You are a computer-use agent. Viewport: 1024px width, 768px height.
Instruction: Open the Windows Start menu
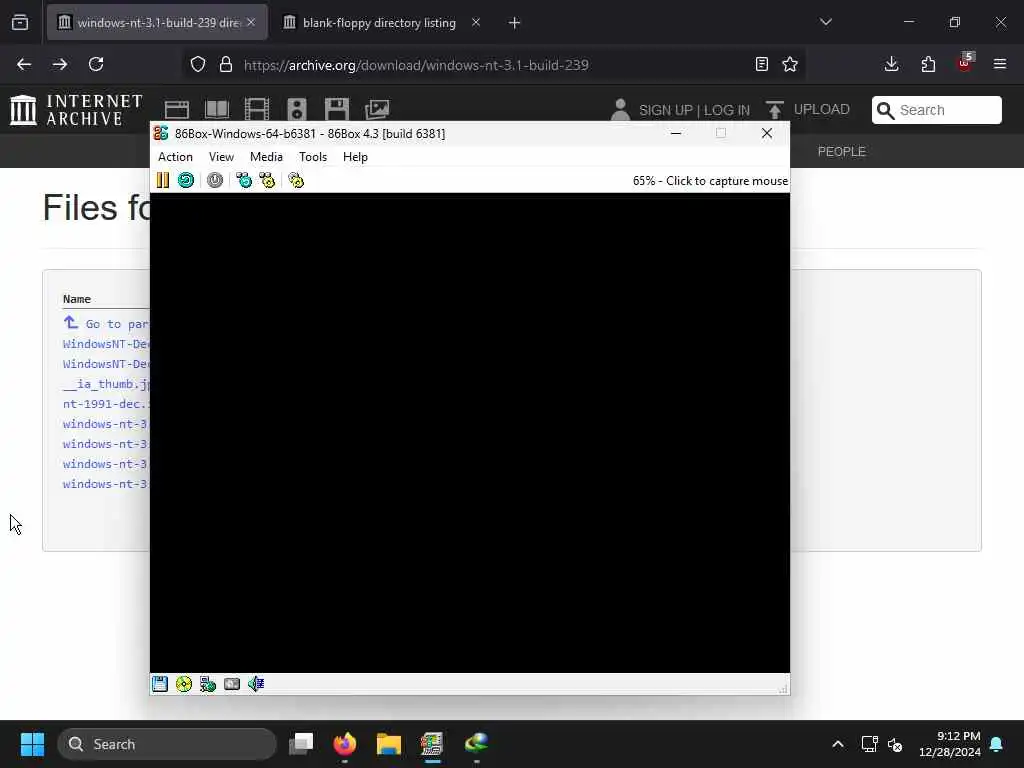click(32, 744)
